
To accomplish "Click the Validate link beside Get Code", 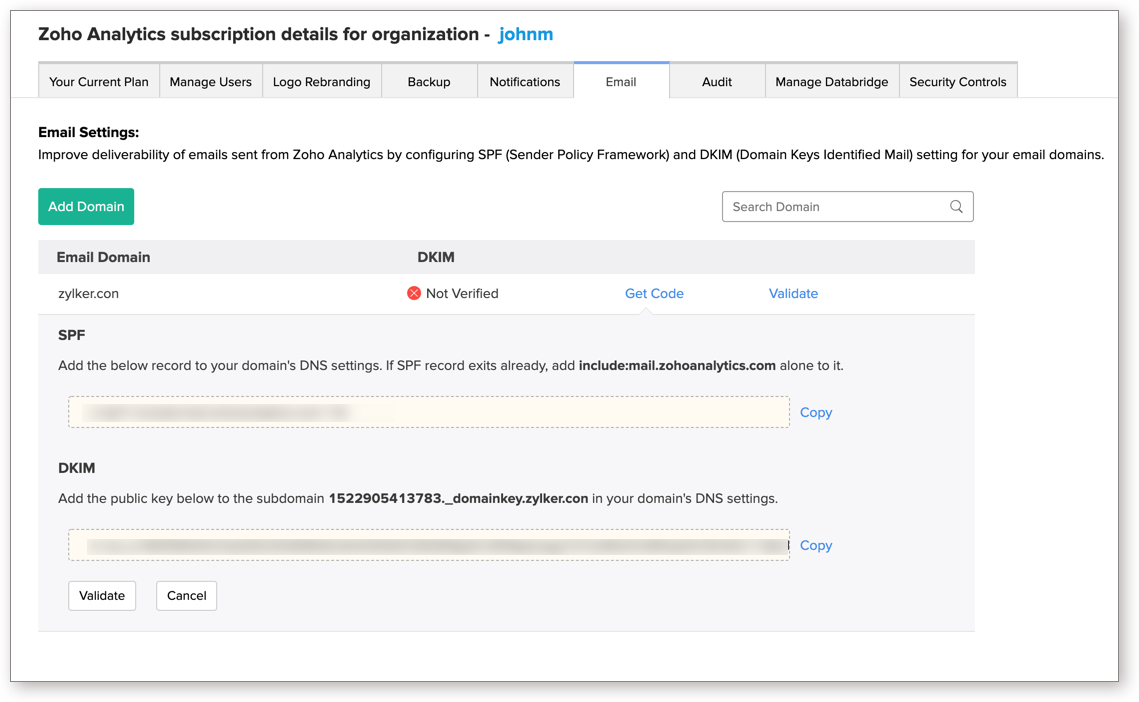I will click(793, 293).
